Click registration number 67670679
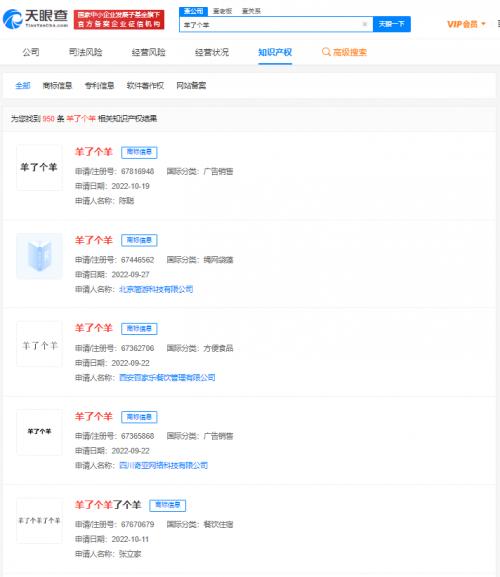The height and width of the screenshot is (577, 500). [x=138, y=524]
